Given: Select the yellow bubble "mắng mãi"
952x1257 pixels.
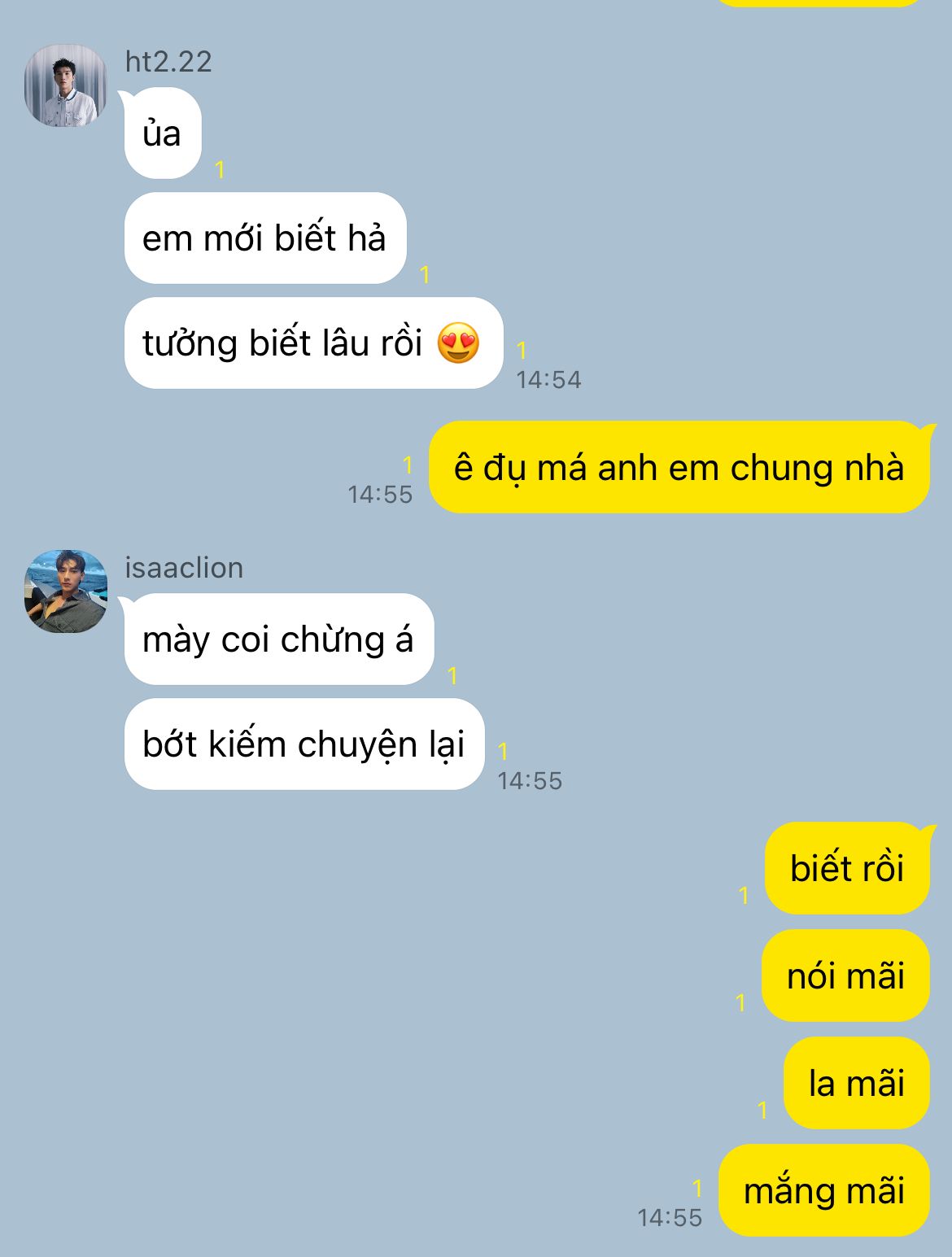Looking at the screenshot, I should pos(824,1190).
